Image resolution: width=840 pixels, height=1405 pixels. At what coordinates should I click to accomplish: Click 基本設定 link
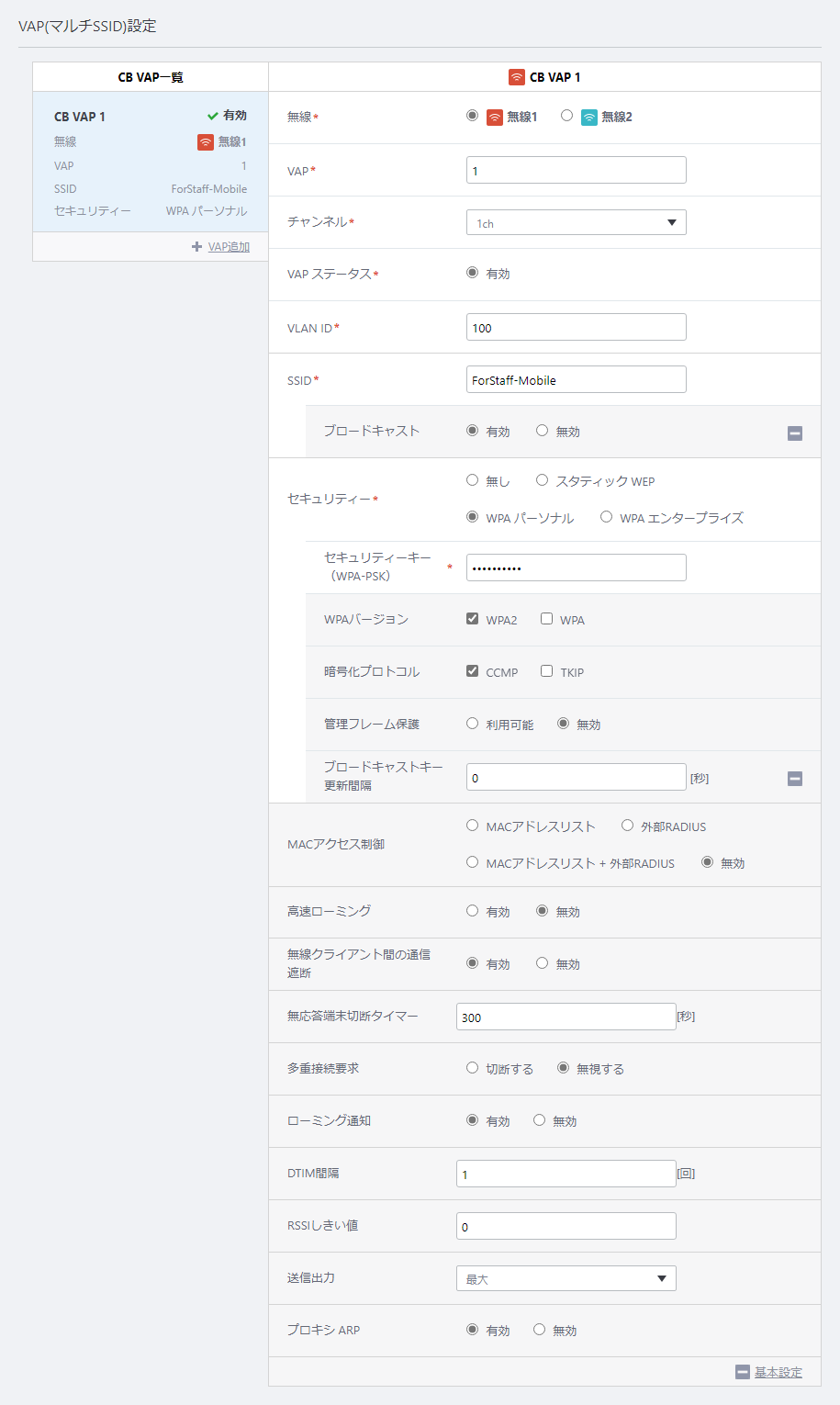[x=778, y=1372]
